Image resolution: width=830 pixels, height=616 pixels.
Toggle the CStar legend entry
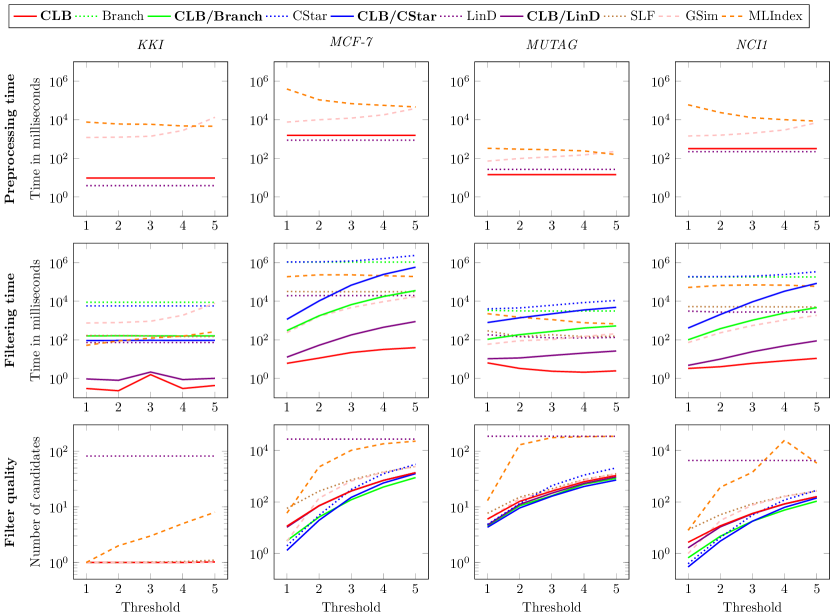coord(313,17)
